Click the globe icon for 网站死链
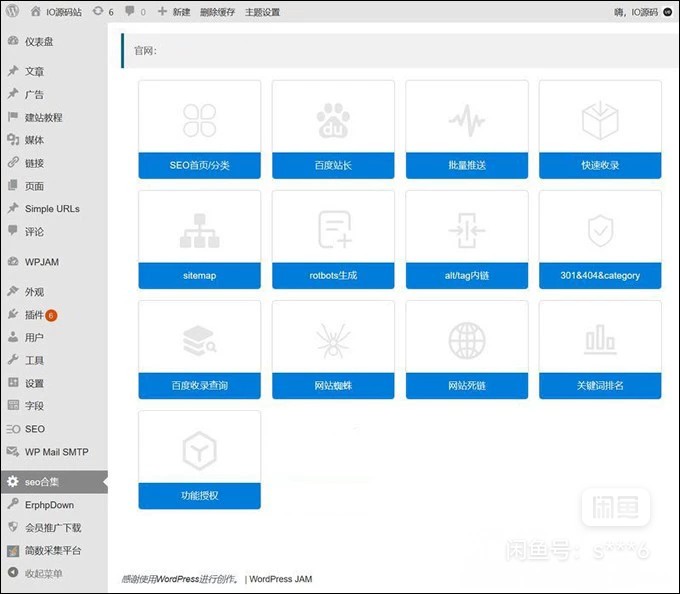 (x=467, y=341)
